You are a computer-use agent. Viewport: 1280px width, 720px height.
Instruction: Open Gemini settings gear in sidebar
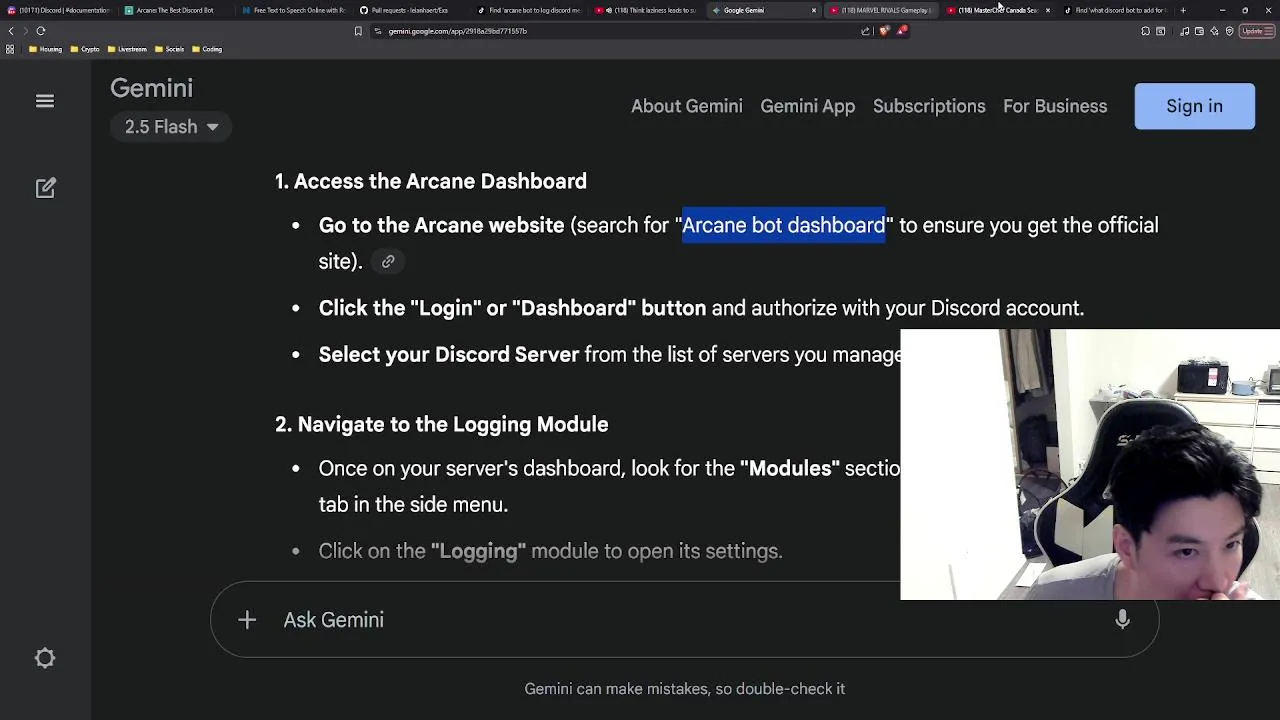pyautogui.click(x=45, y=658)
